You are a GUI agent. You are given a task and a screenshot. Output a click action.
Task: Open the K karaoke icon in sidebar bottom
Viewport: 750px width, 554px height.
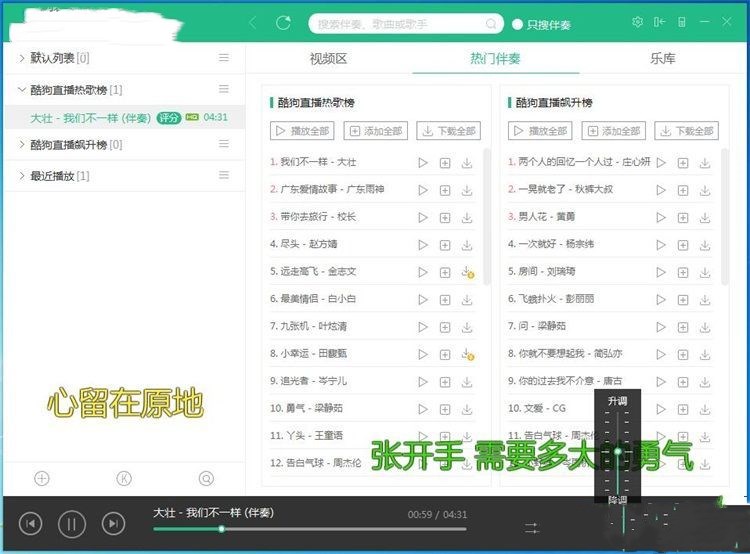[x=124, y=478]
